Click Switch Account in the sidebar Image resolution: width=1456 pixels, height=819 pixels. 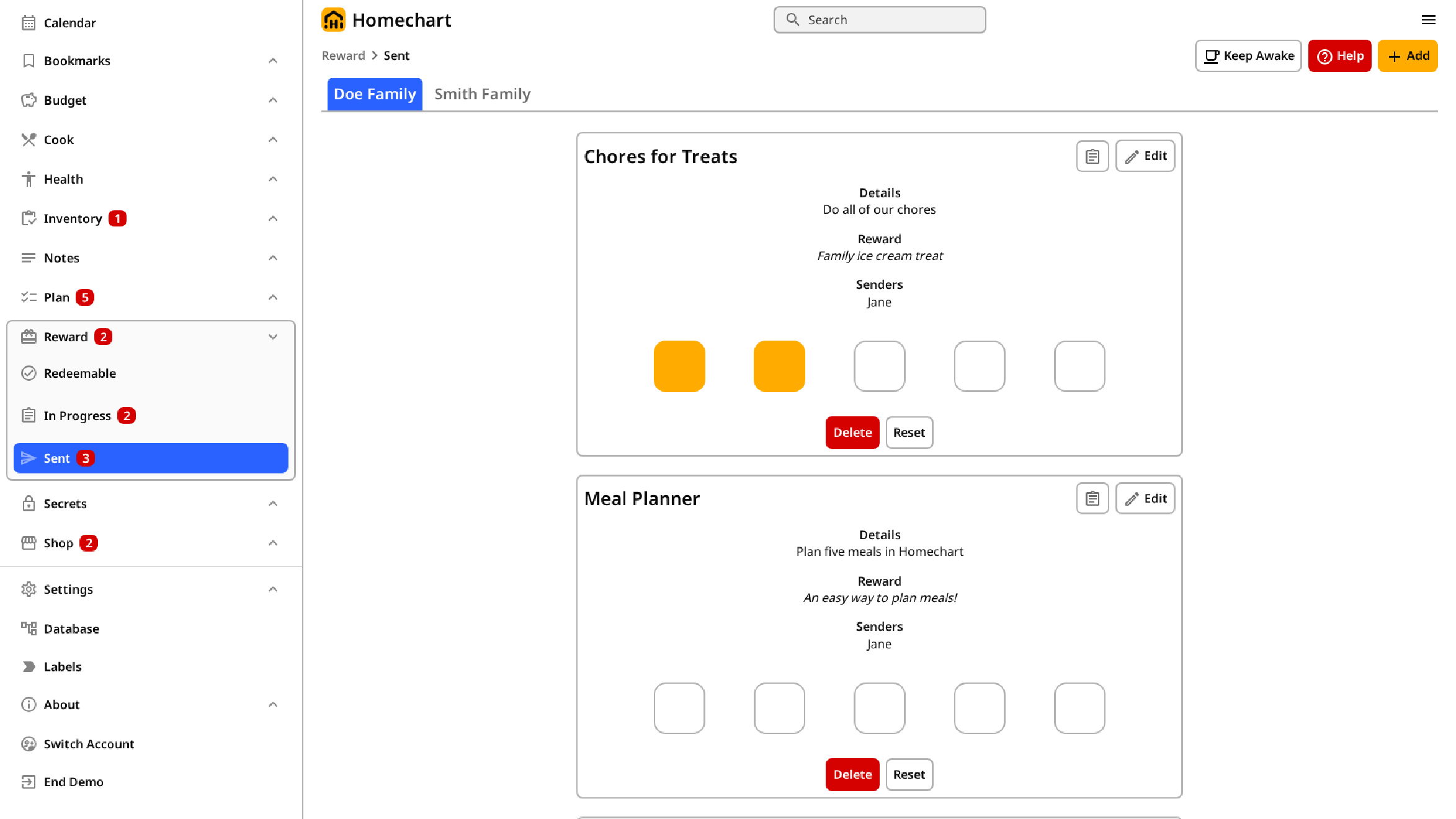click(89, 744)
